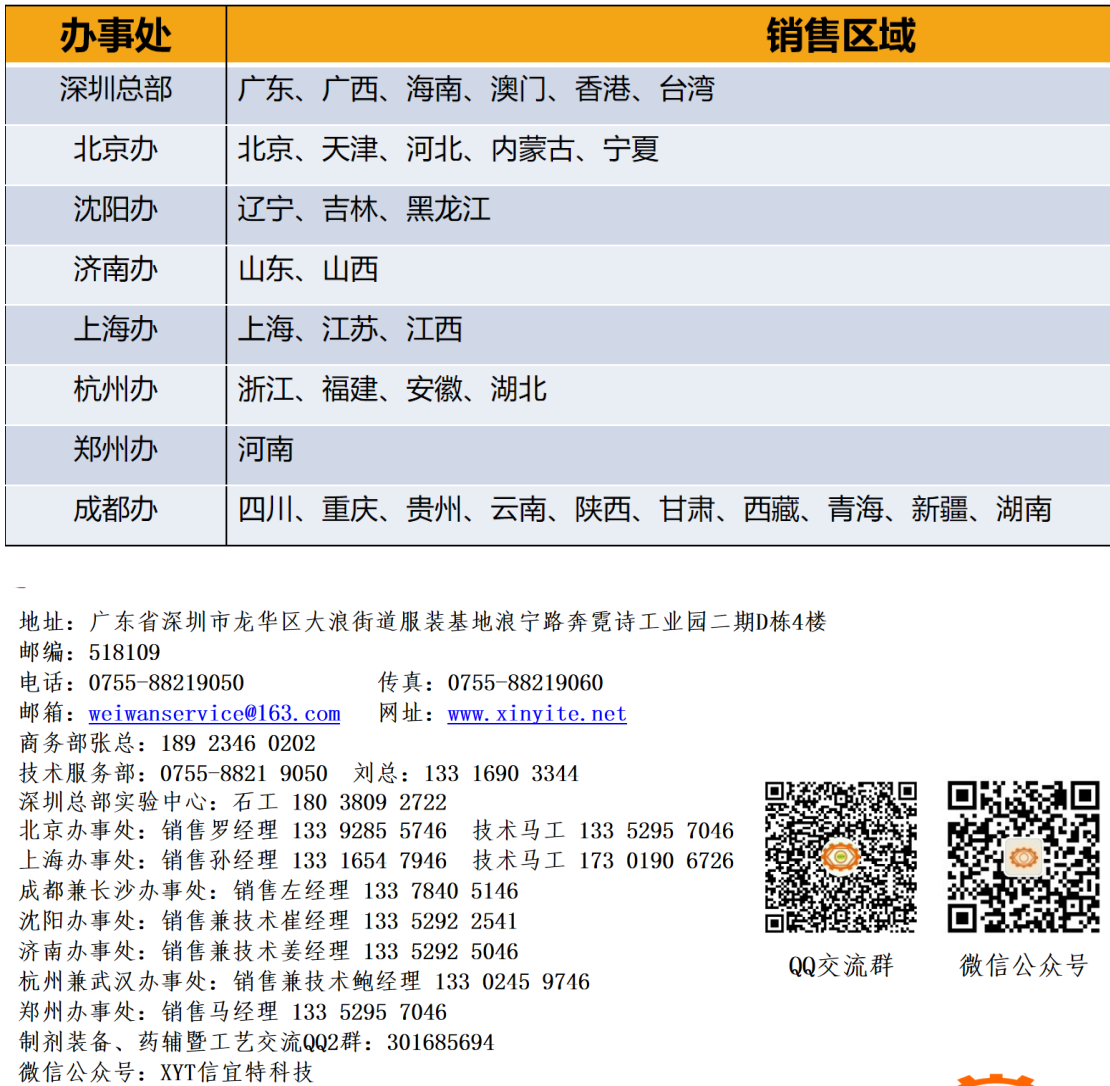The height and width of the screenshot is (1086, 1110).
Task: Click the 杭州办 office cell
Action: coord(116,390)
